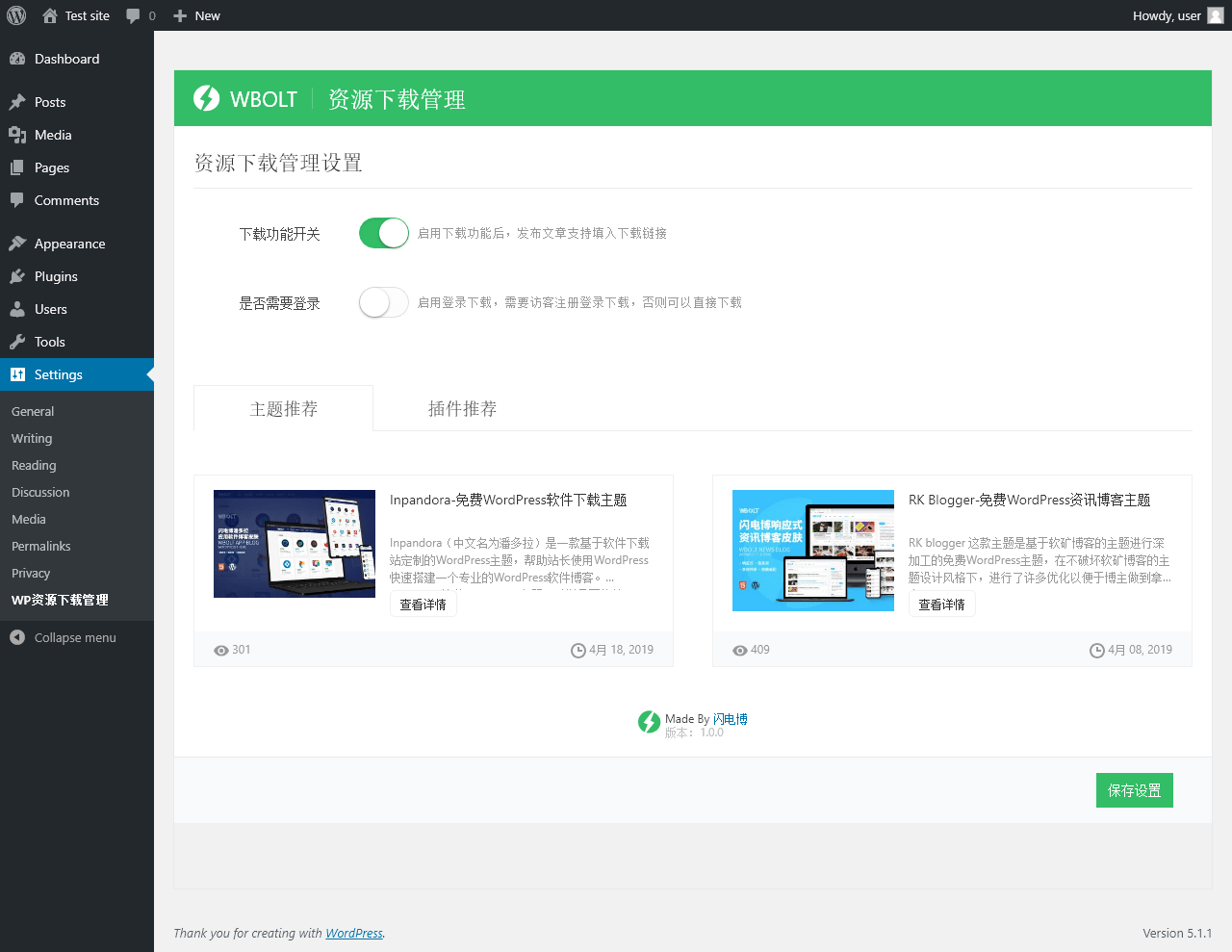Click 查看详情 for Inpandora theme
The height and width of the screenshot is (952, 1232).
[423, 605]
